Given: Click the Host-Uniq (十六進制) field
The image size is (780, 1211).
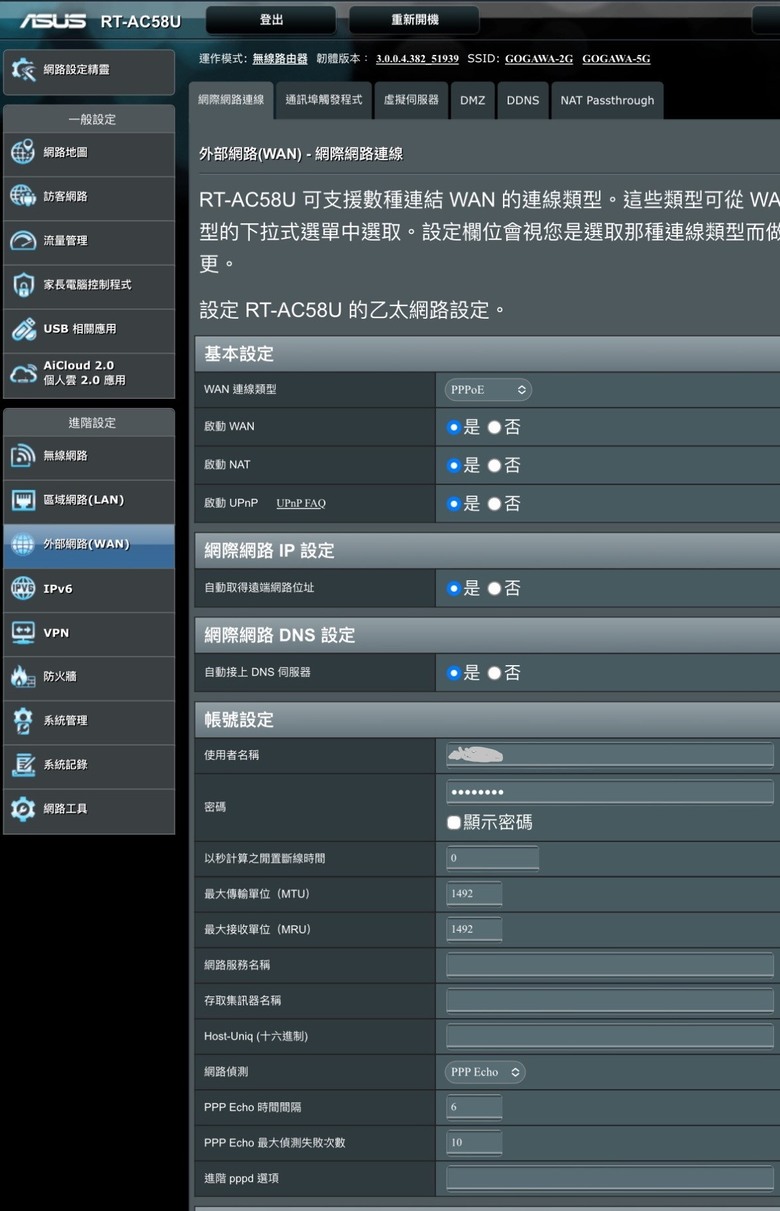Looking at the screenshot, I should click(610, 1036).
